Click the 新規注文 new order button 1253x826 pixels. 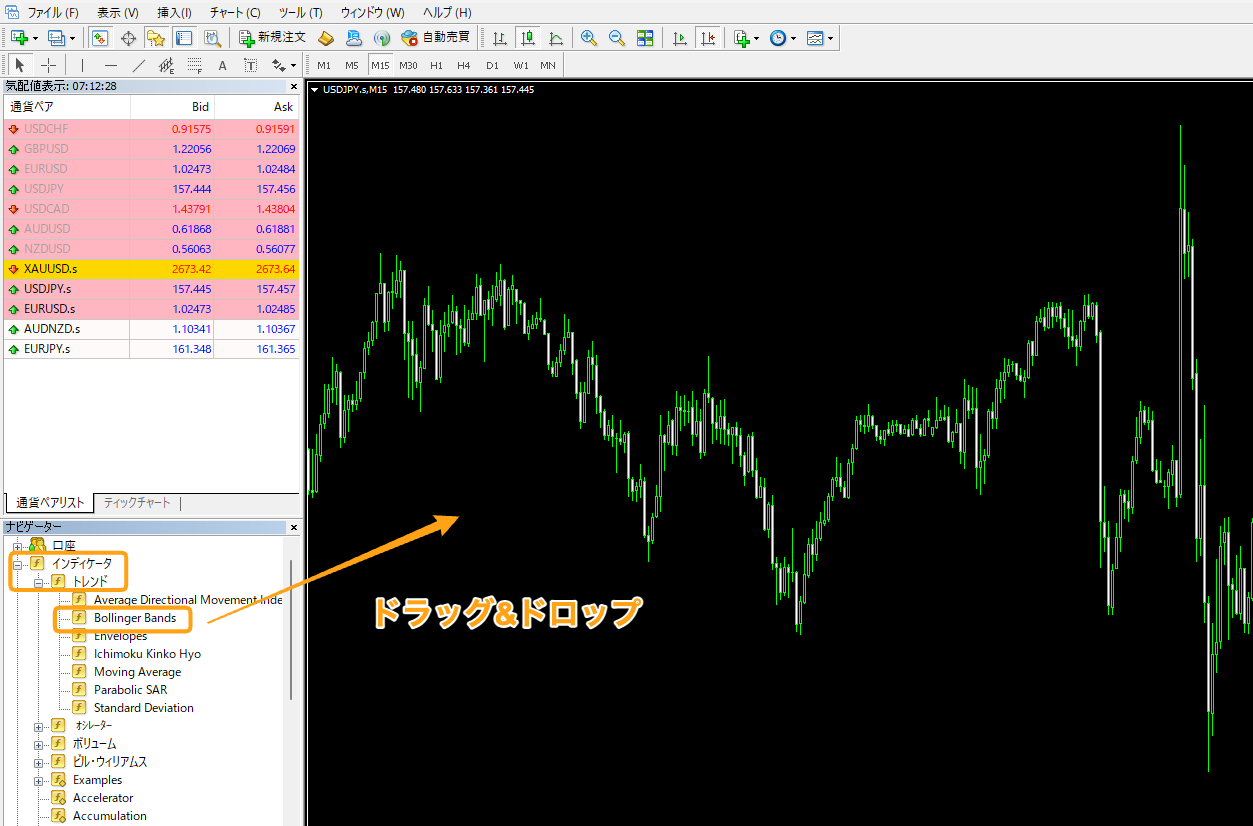coord(273,38)
